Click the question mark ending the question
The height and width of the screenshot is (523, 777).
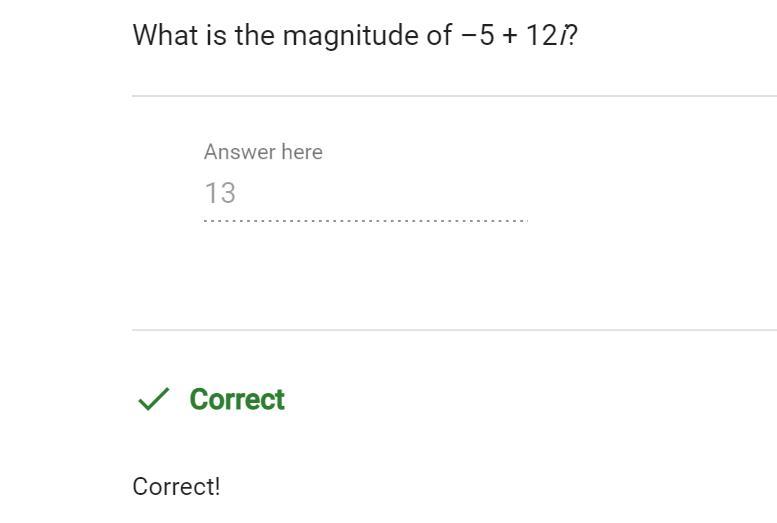click(x=572, y=36)
